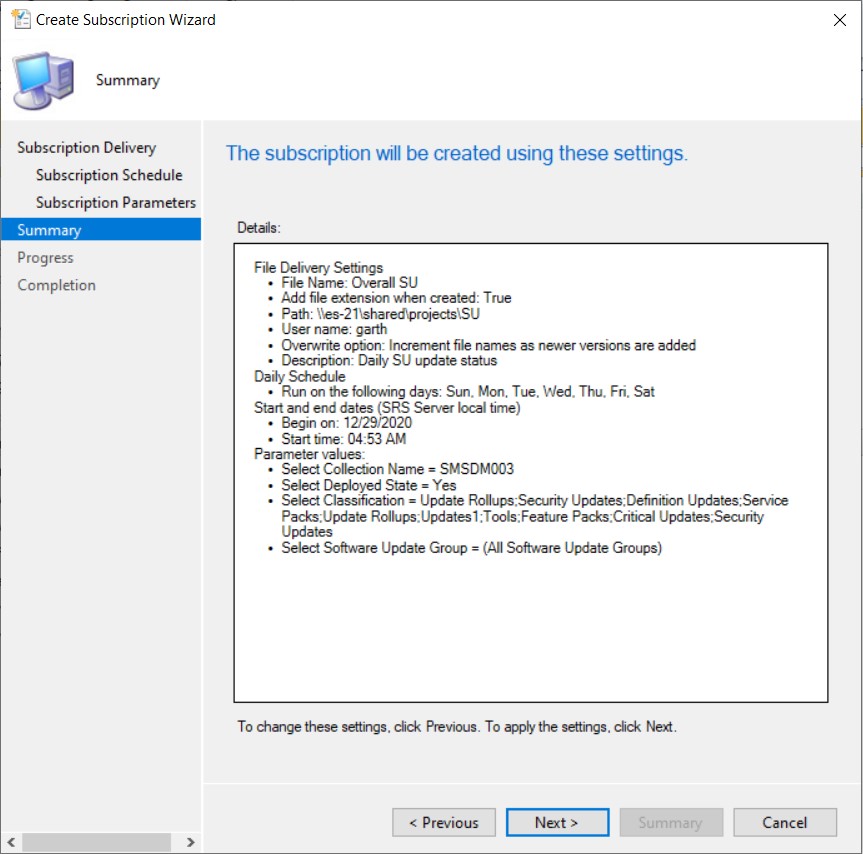
Task: Cancel the subscription wizard
Action: click(x=784, y=822)
